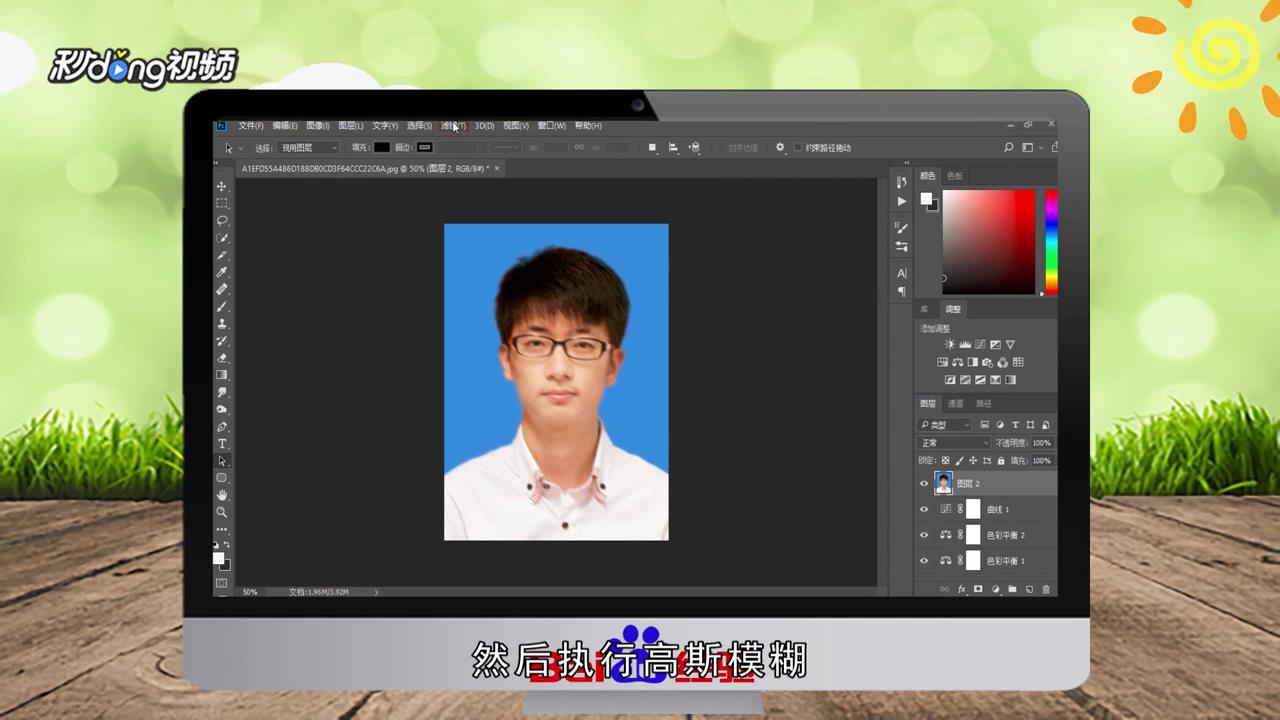Add a layer mask
This screenshot has width=1280, height=720.
tap(978, 589)
